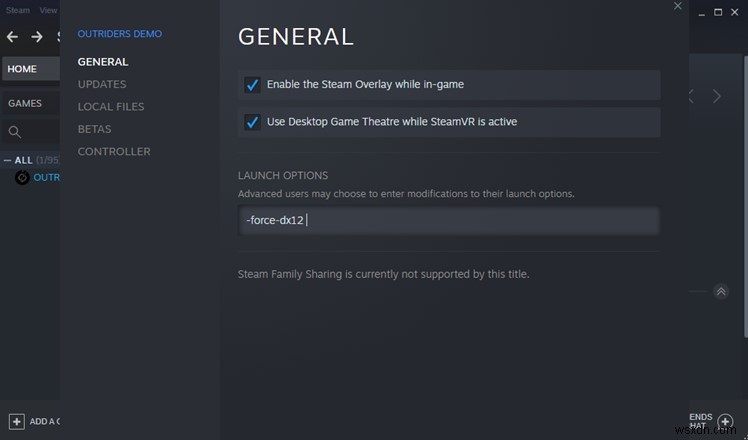Click the forward navigation arrow

pyautogui.click(x=37, y=37)
